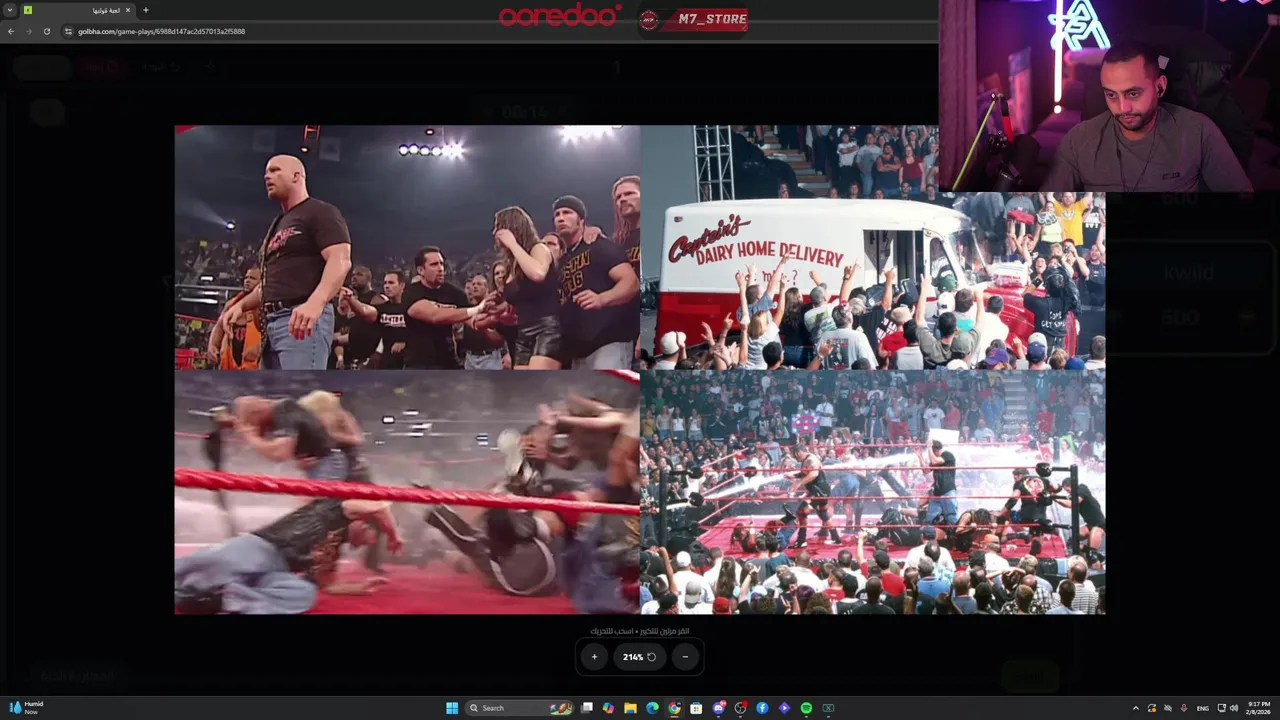This screenshot has width=1280, height=720.
Task: Open the clock showing 9:17 PM
Action: pyautogui.click(x=1258, y=708)
